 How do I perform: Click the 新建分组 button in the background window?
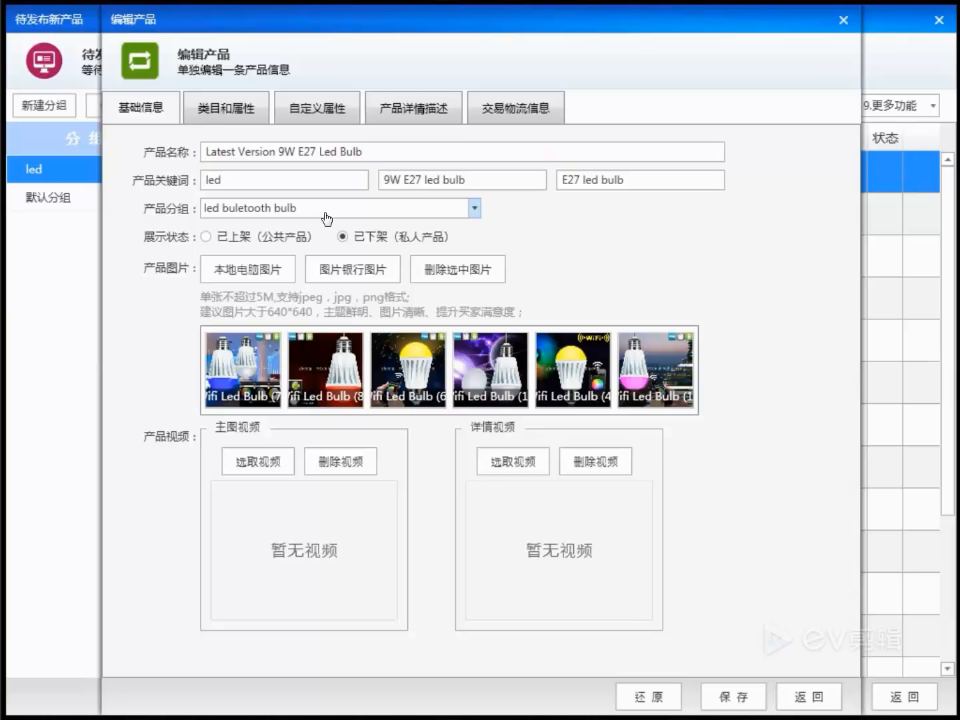[x=44, y=105]
